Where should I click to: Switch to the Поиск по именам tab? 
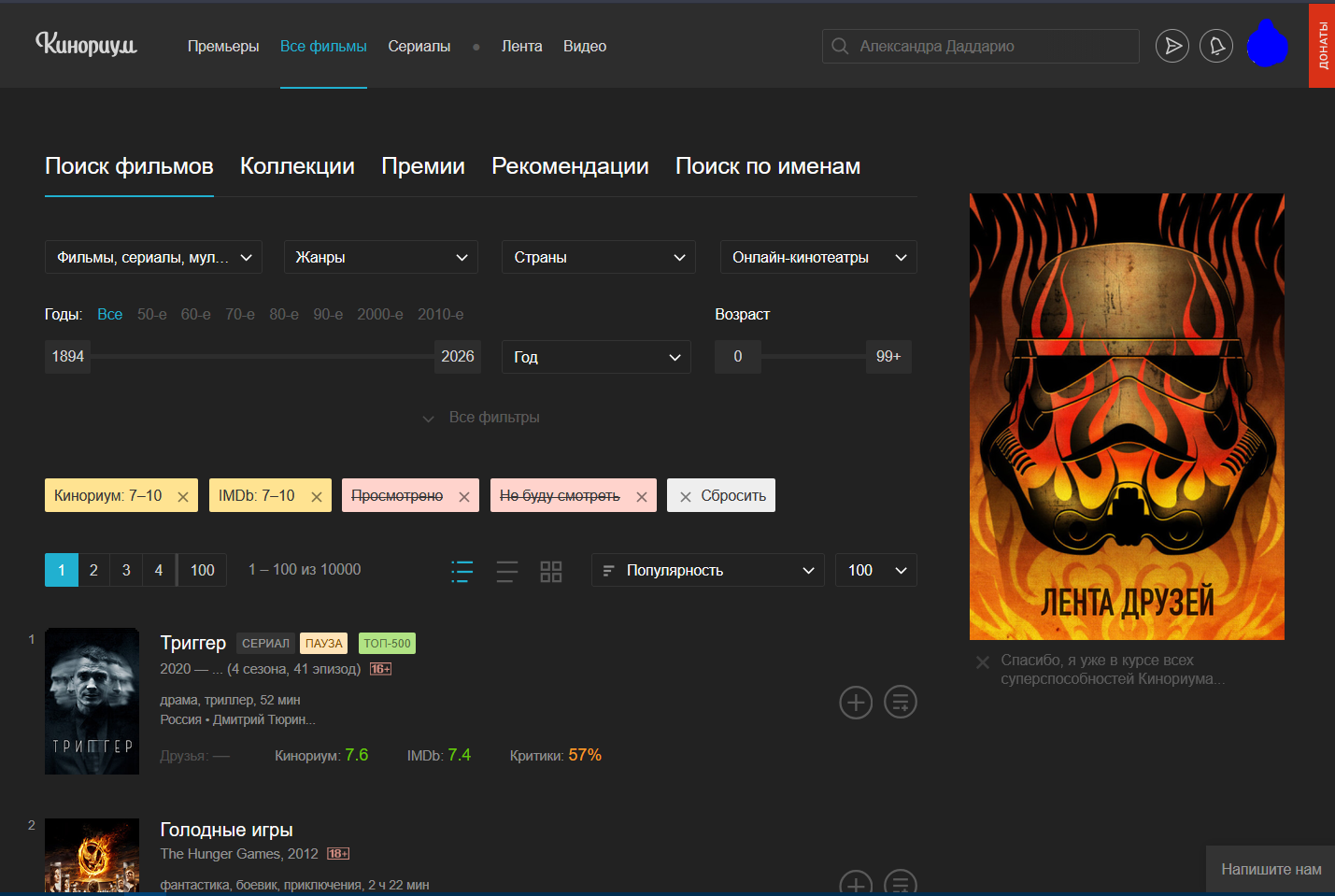click(768, 166)
